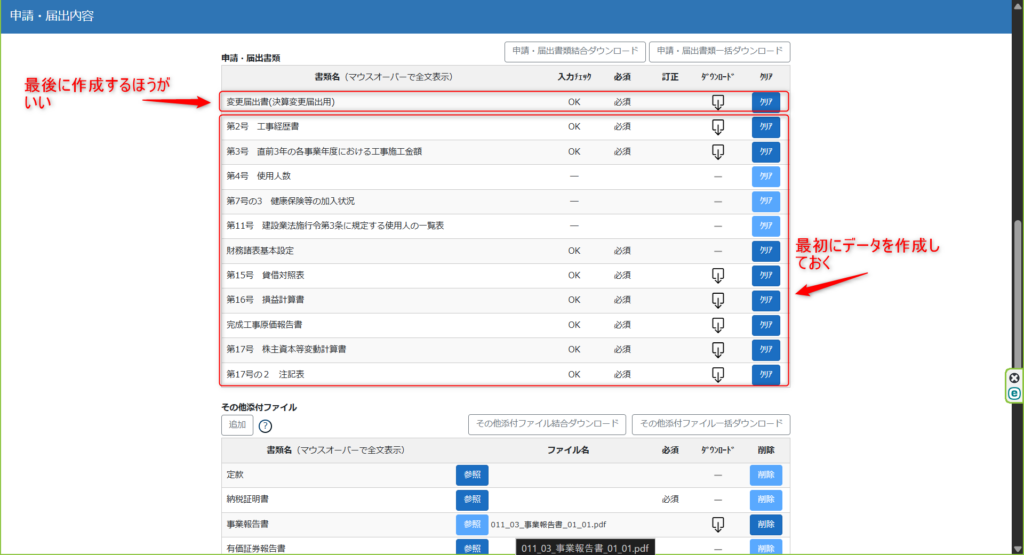The width and height of the screenshot is (1024, 555).
Task: Download 第3号 直前3年の工事施工金額 file
Action: coord(717,152)
